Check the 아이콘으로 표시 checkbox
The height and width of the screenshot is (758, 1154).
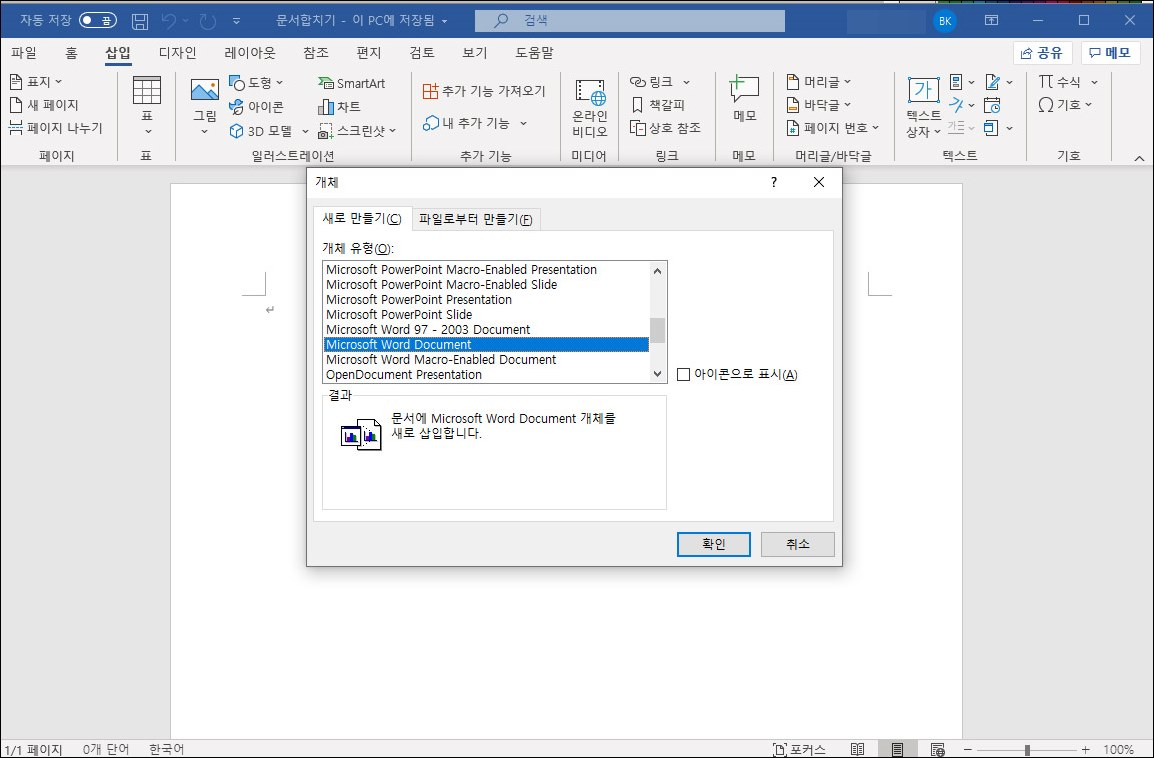coord(683,375)
